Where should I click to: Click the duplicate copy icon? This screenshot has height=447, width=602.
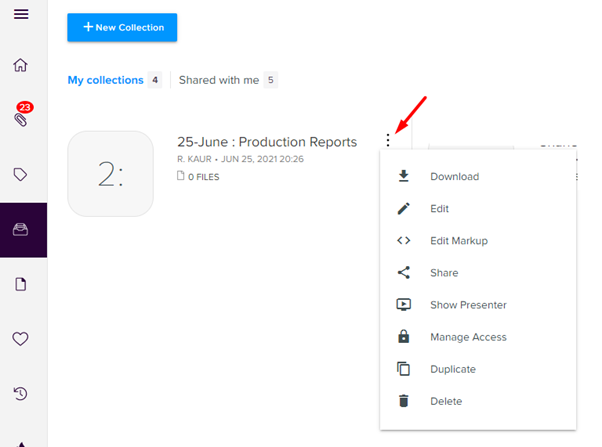[404, 369]
